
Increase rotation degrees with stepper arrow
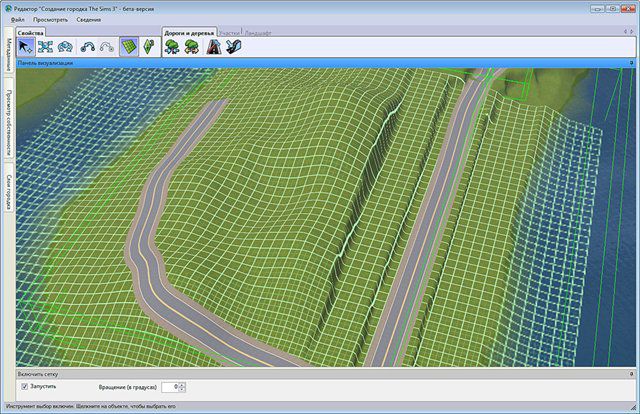[183, 383]
